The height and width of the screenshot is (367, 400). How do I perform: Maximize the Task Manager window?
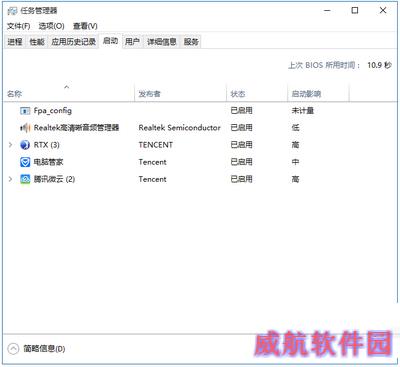point(355,10)
